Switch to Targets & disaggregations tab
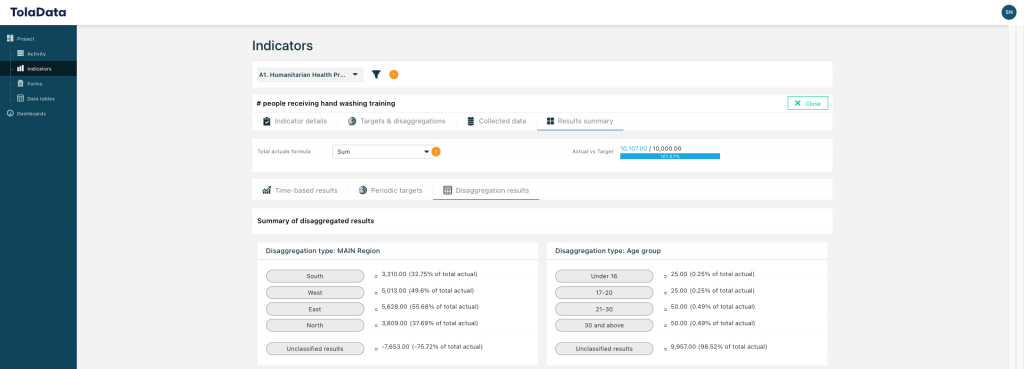Viewport: 1024px width, 369px height. click(x=396, y=121)
